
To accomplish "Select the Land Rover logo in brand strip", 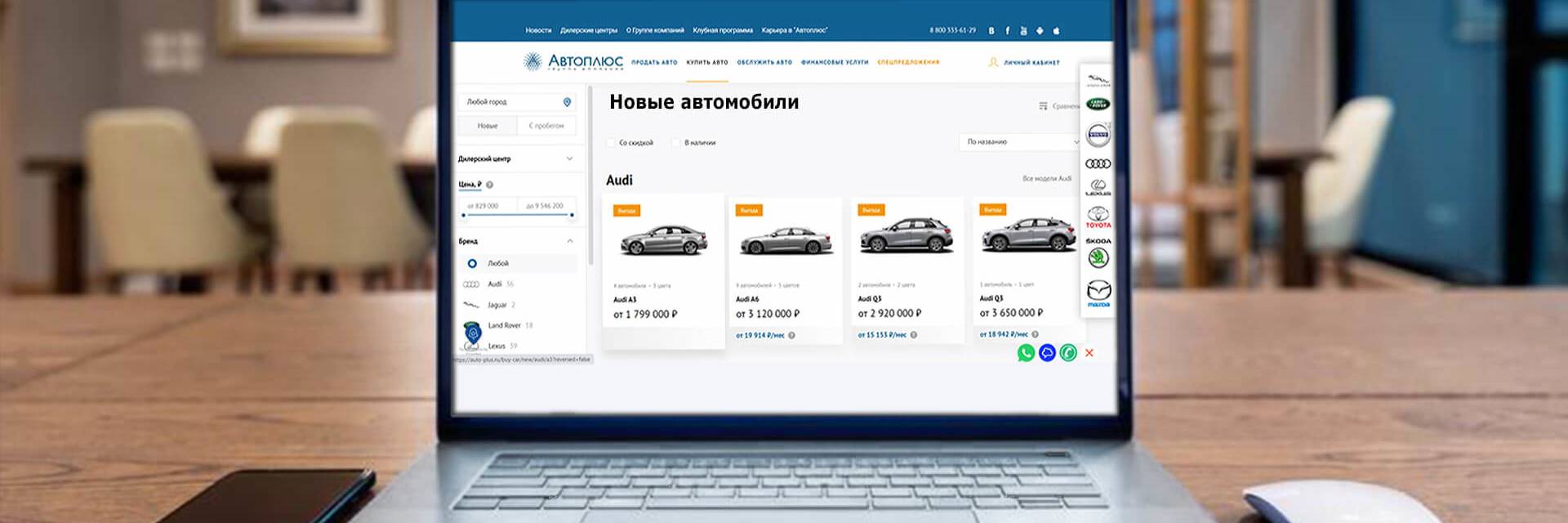I will click(x=1098, y=104).
